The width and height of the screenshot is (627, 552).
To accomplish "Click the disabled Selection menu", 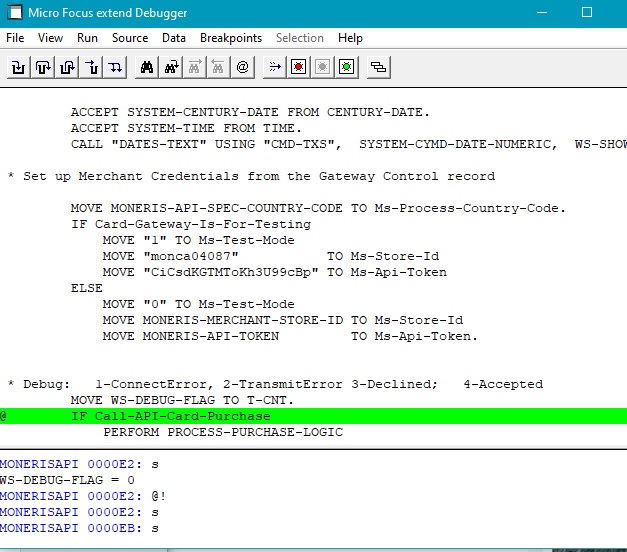I will [x=300, y=38].
